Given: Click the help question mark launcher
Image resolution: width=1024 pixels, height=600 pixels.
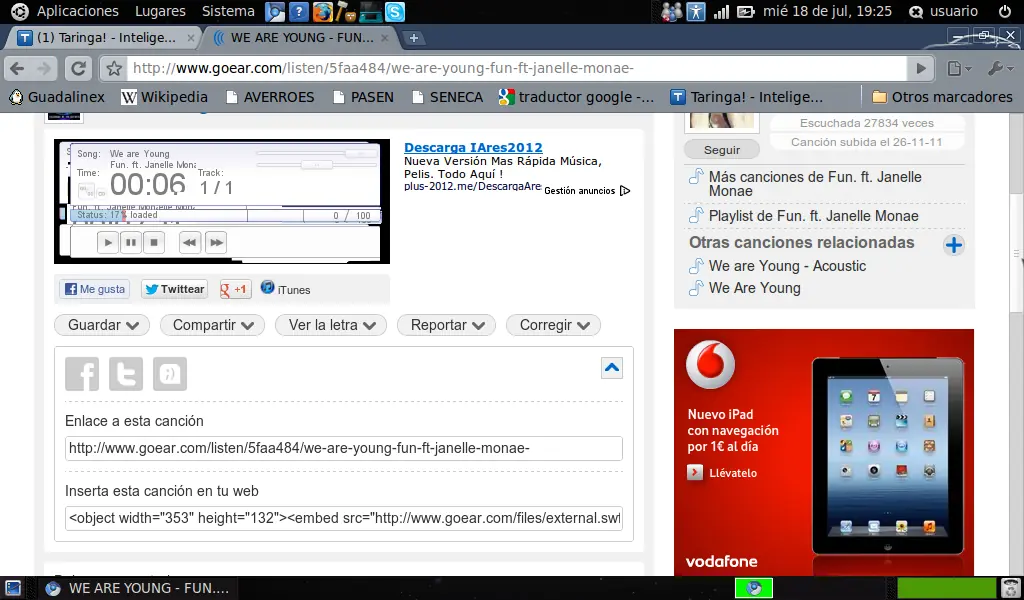Looking at the screenshot, I should click(x=298, y=11).
